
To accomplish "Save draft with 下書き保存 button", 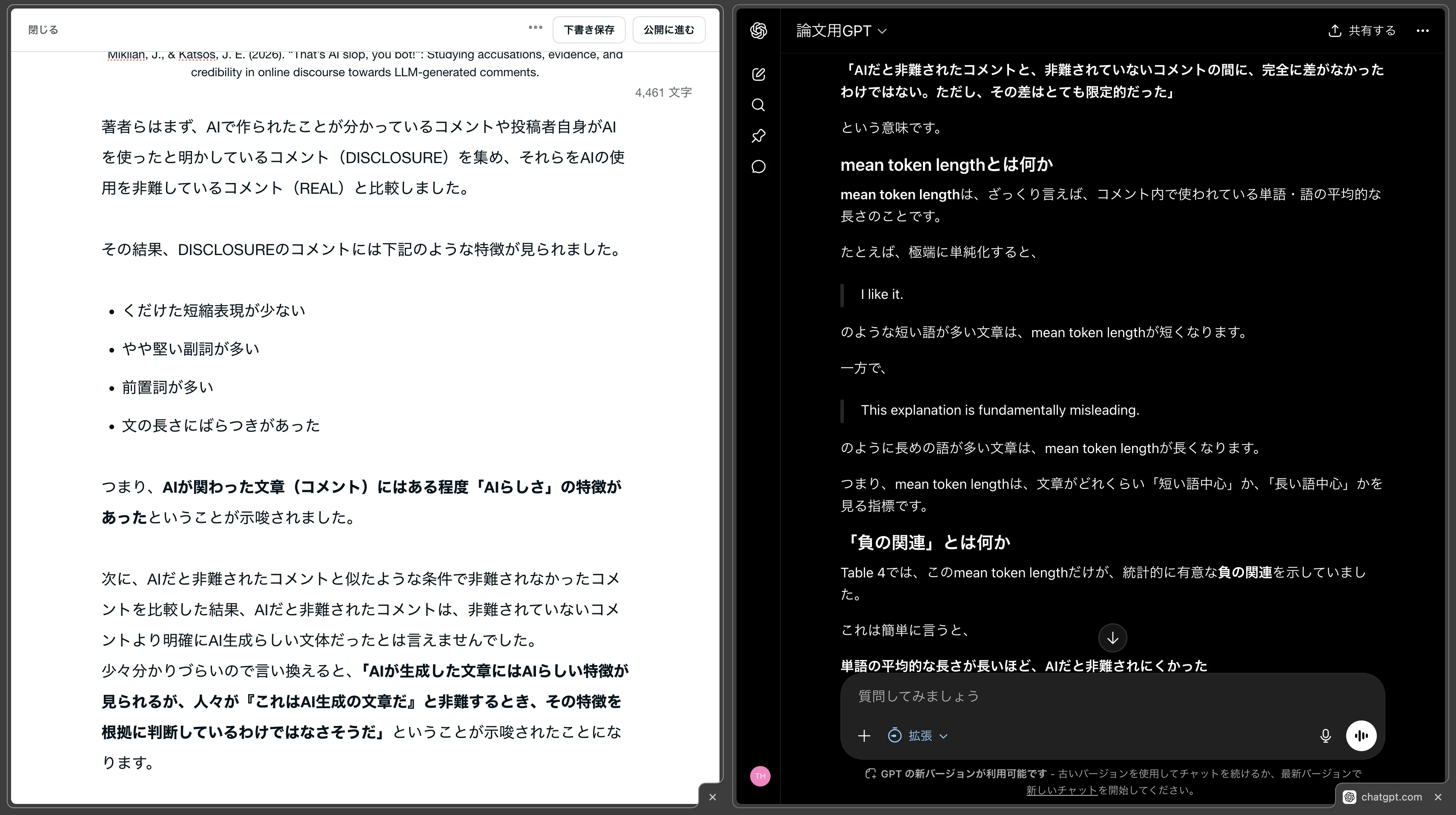I will pyautogui.click(x=588, y=30).
